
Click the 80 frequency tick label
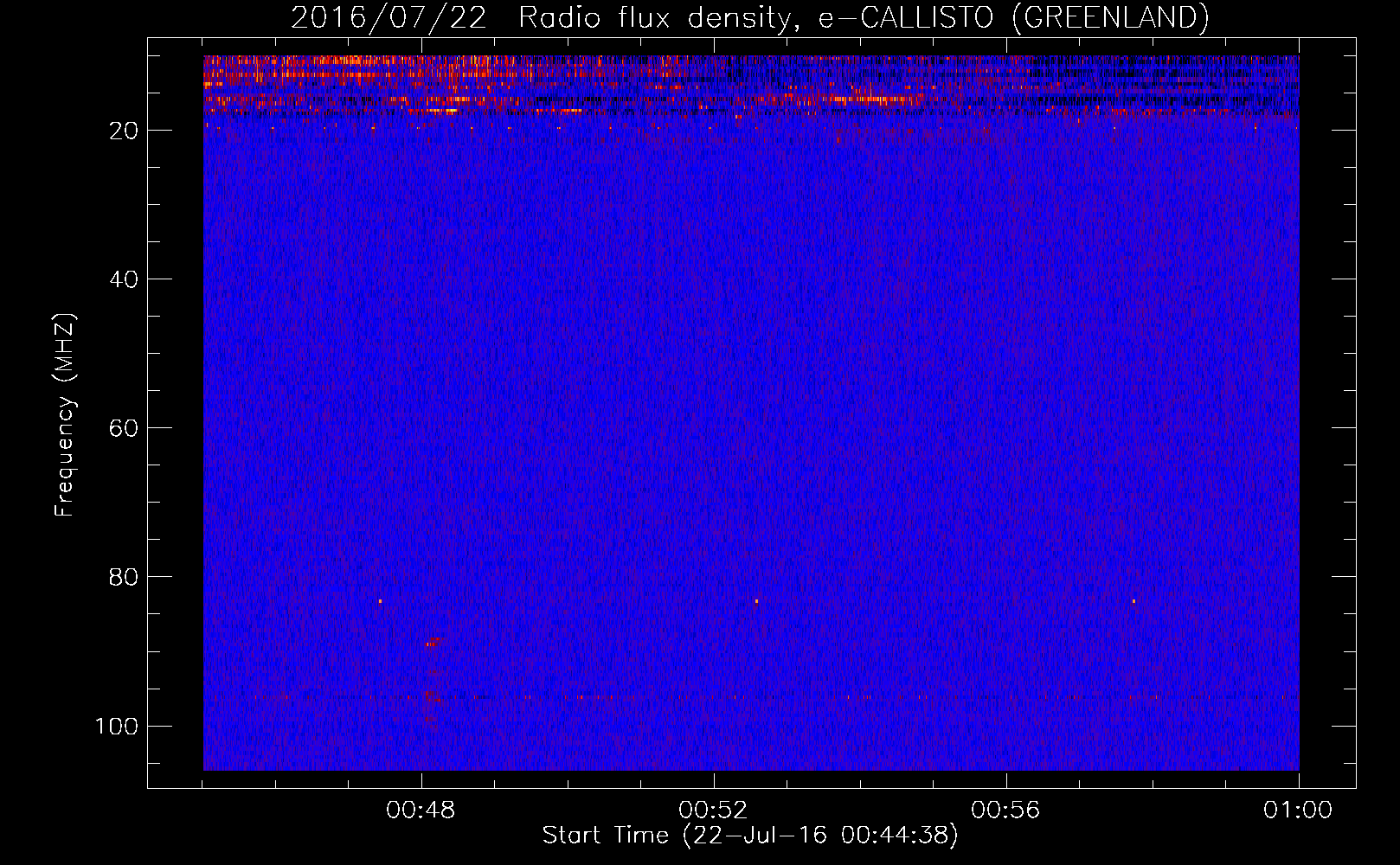(x=125, y=577)
